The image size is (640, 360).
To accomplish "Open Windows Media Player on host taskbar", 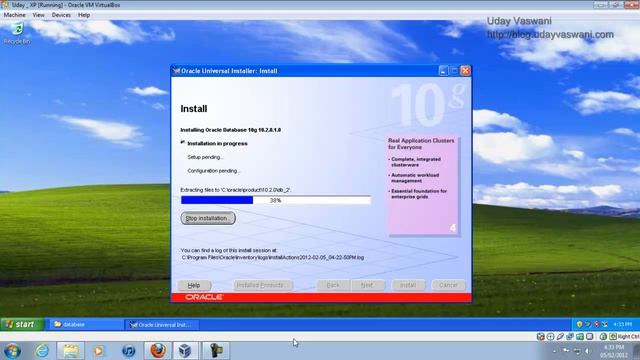I will tap(98, 351).
